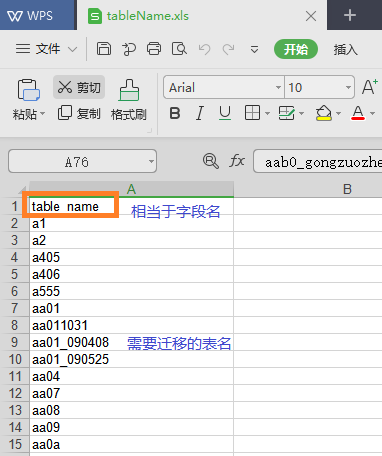Select the cell with value a1
This screenshot has width=382, height=456.
pyautogui.click(x=131, y=223)
